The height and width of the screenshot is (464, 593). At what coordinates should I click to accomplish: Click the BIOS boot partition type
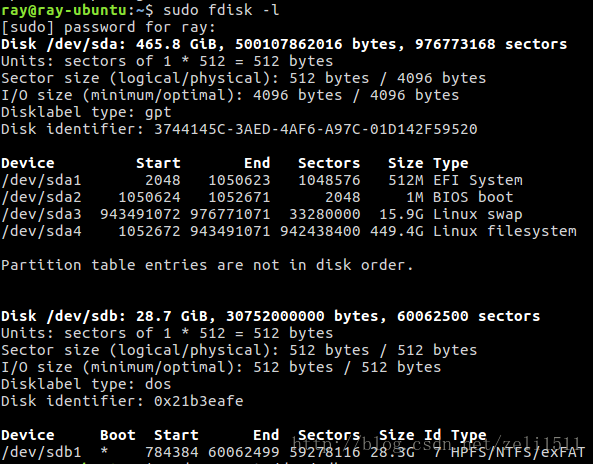pyautogui.click(x=473, y=197)
